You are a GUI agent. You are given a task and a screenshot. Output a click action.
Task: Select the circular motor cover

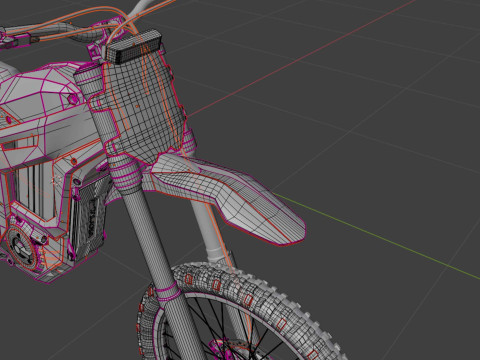point(21,246)
